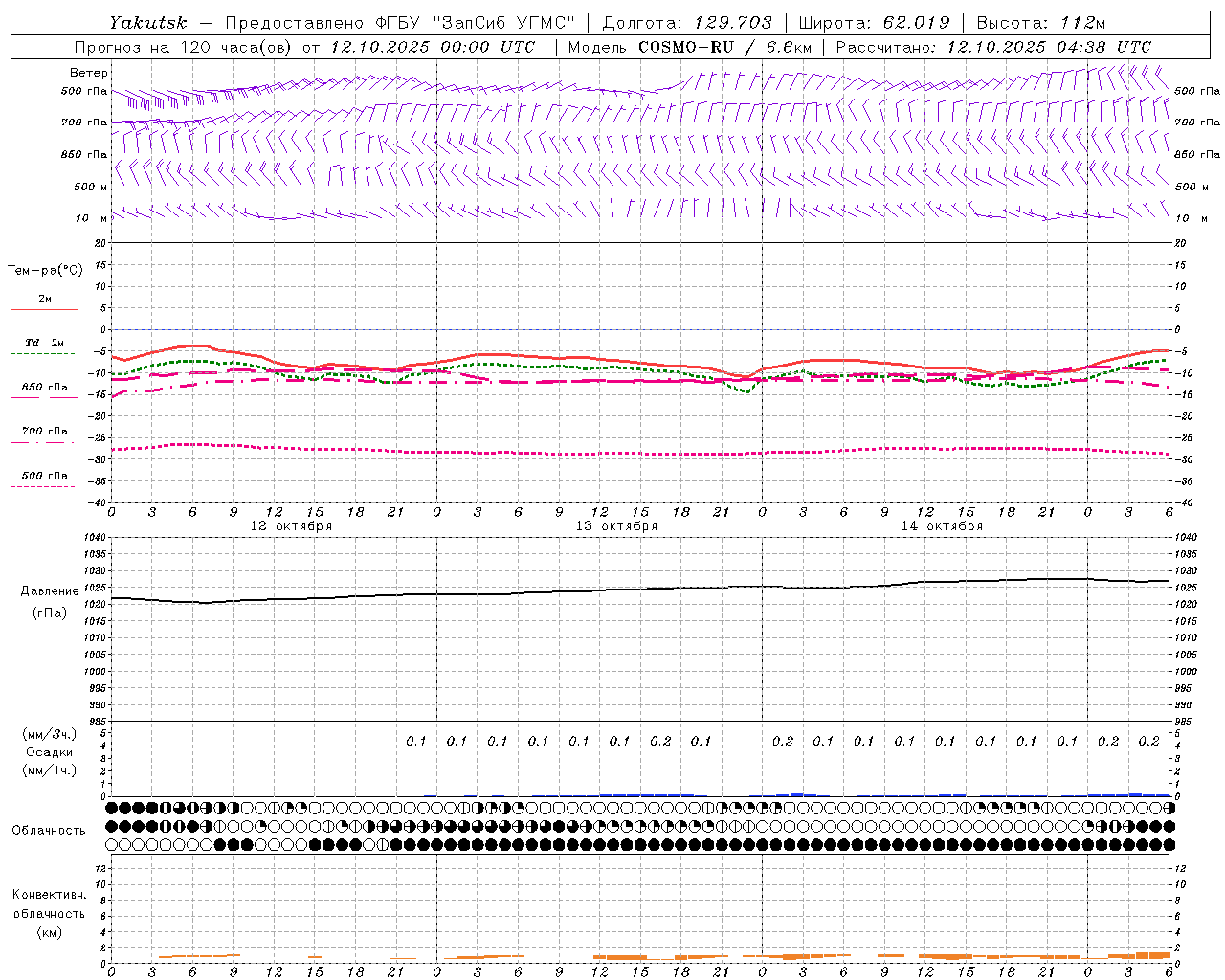Image resolution: width=1225 pixels, height=980 pixels.
Task: Click the dash-dot line sample under '700 гПа' legend
Action: click(x=43, y=442)
